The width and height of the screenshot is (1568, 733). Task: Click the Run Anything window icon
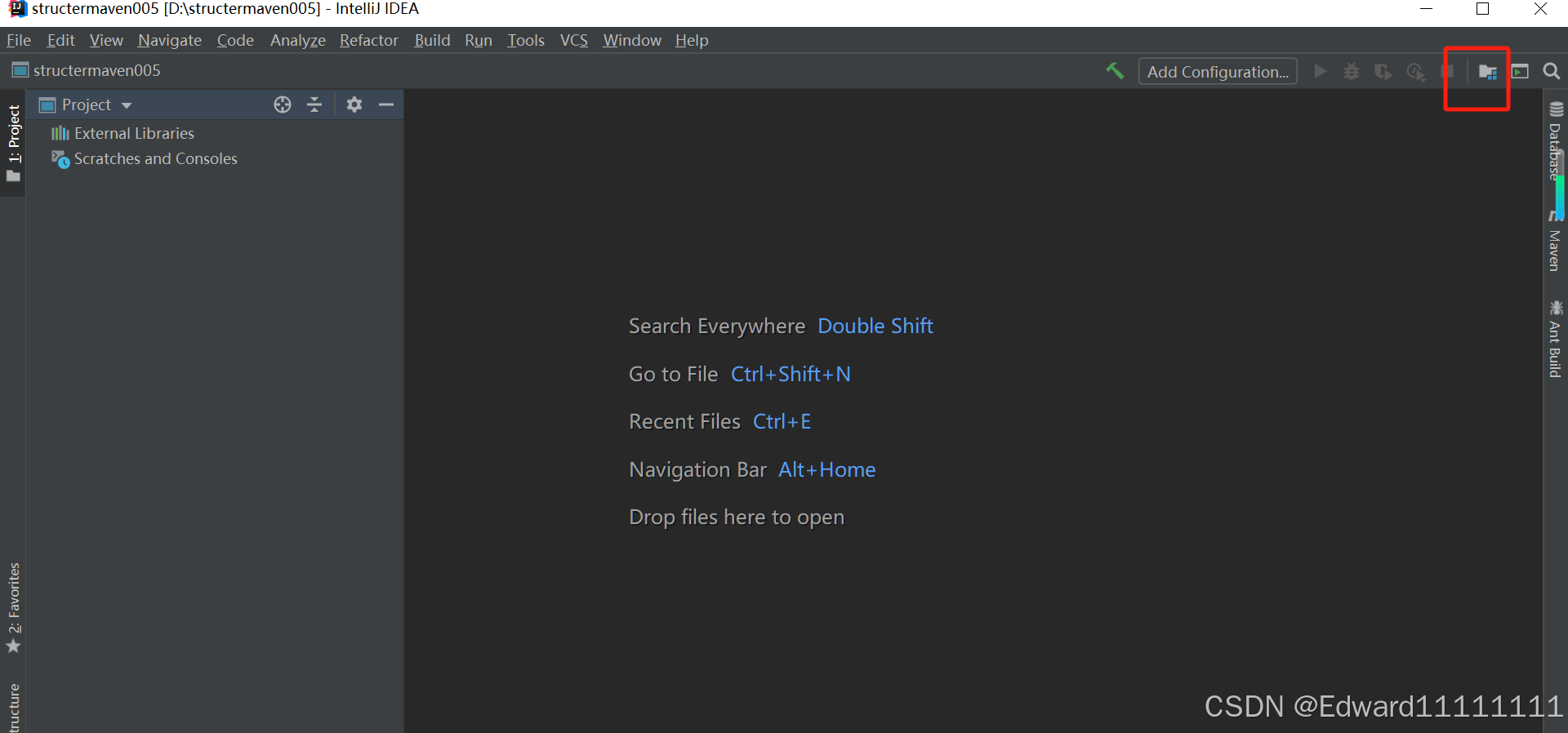(1520, 72)
